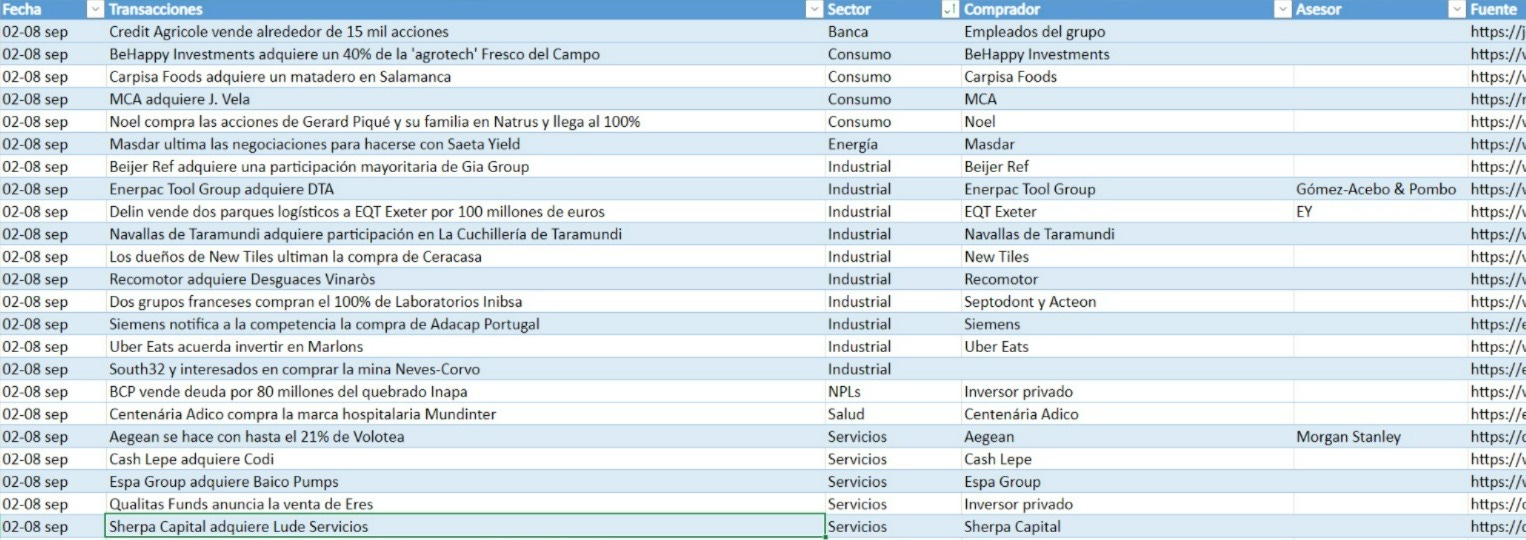Select the 'Consumo' sector in the MCA row

[x=892, y=99]
